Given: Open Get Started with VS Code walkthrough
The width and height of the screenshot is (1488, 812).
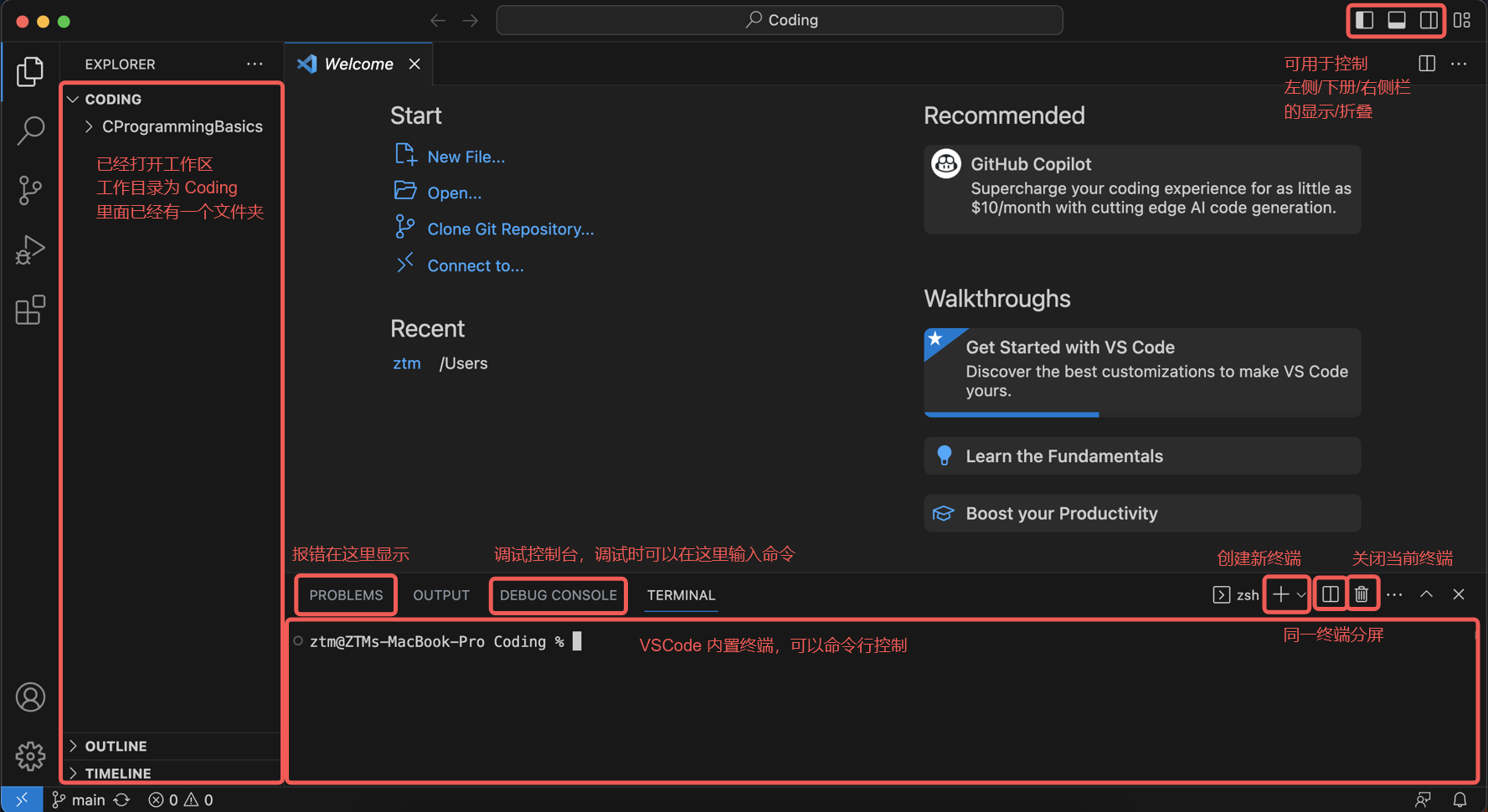Looking at the screenshot, I should [x=1142, y=373].
